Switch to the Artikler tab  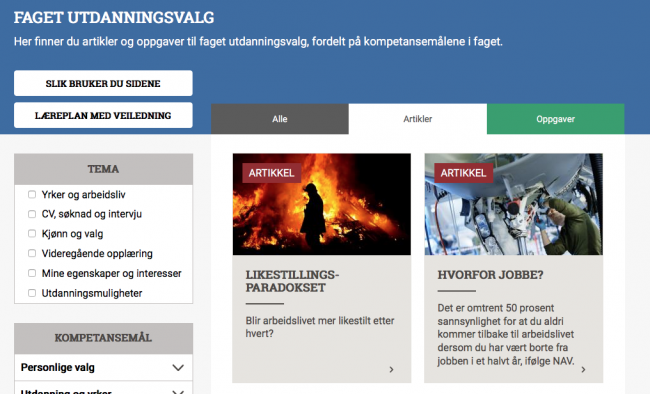point(418,119)
